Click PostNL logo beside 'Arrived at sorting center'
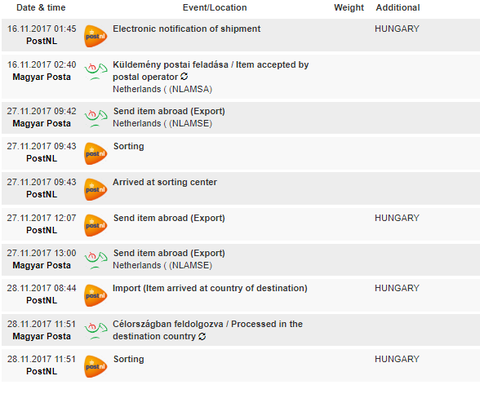The image size is (480, 407). pos(95,189)
